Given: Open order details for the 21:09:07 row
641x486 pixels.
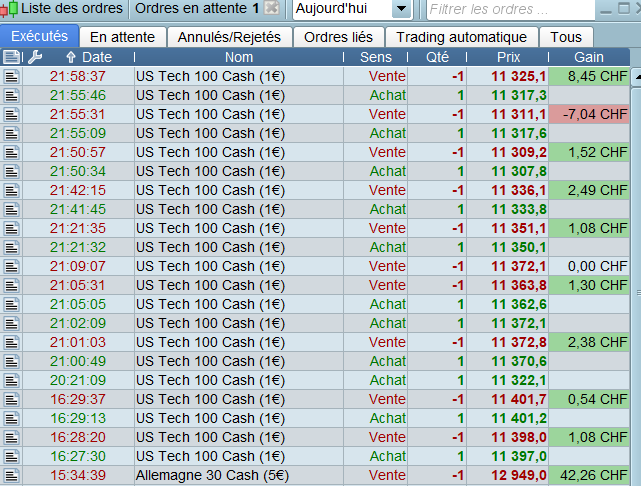Looking at the screenshot, I should [11, 267].
